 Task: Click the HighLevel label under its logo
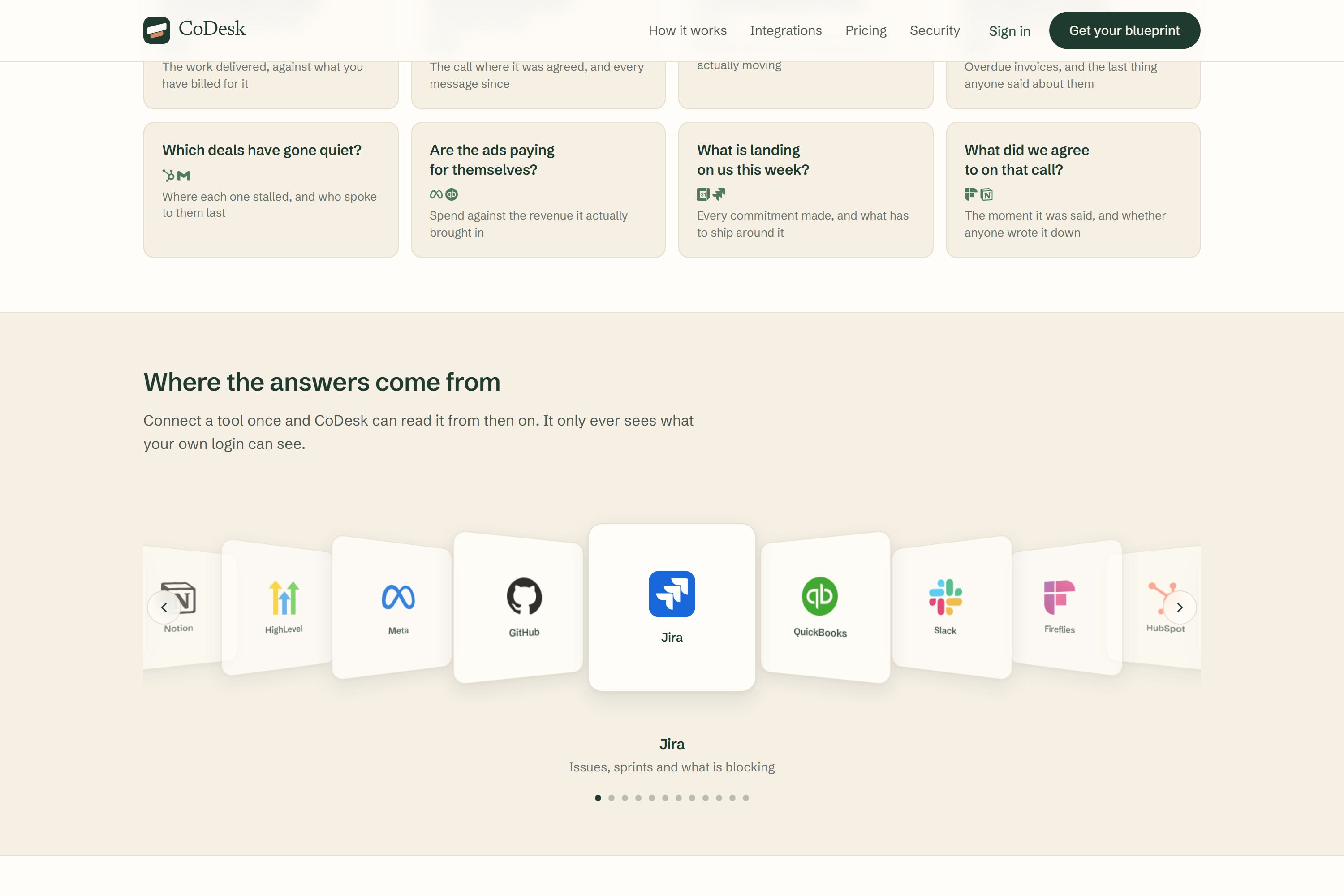point(284,629)
